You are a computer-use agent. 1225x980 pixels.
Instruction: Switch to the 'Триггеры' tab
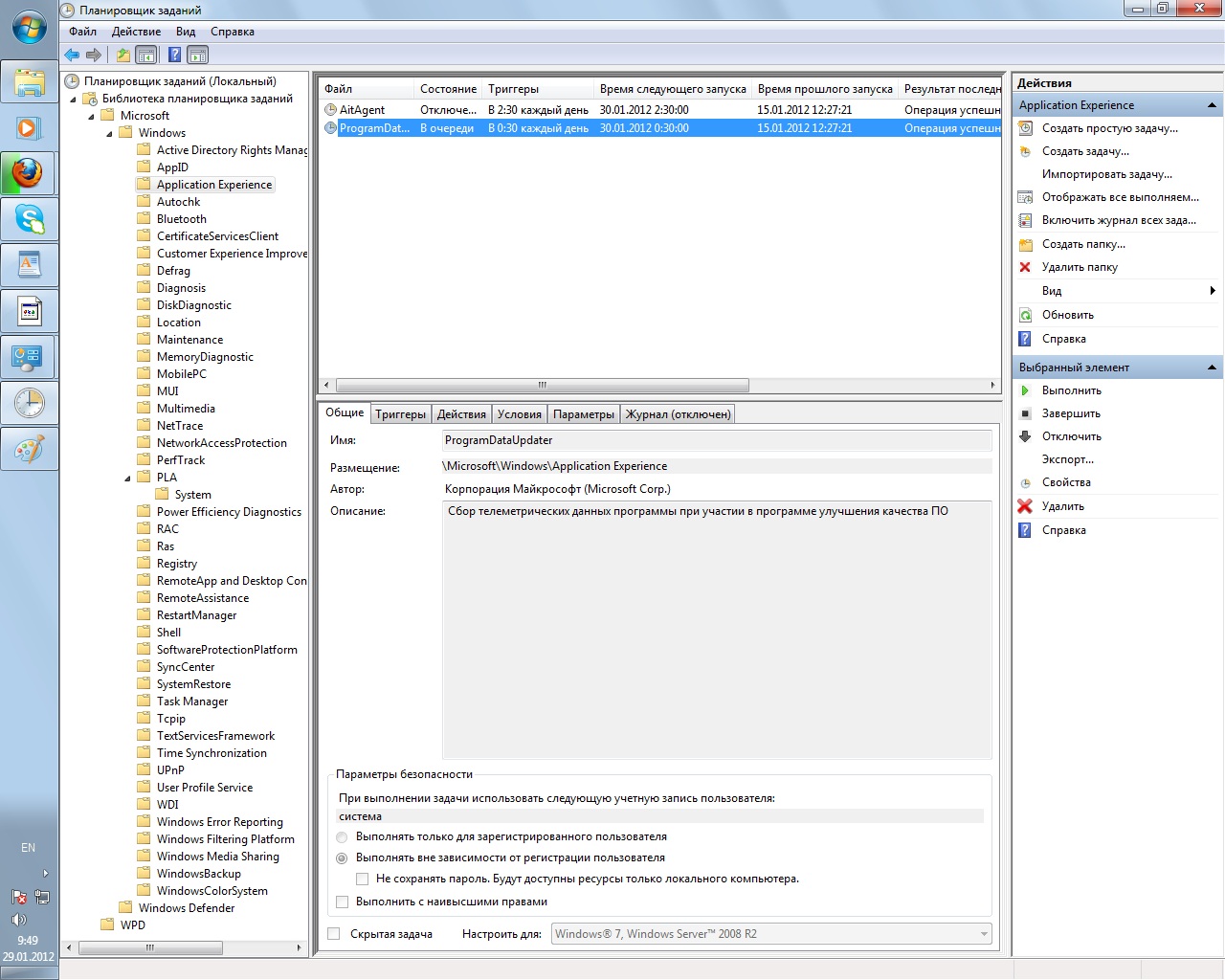pos(400,414)
